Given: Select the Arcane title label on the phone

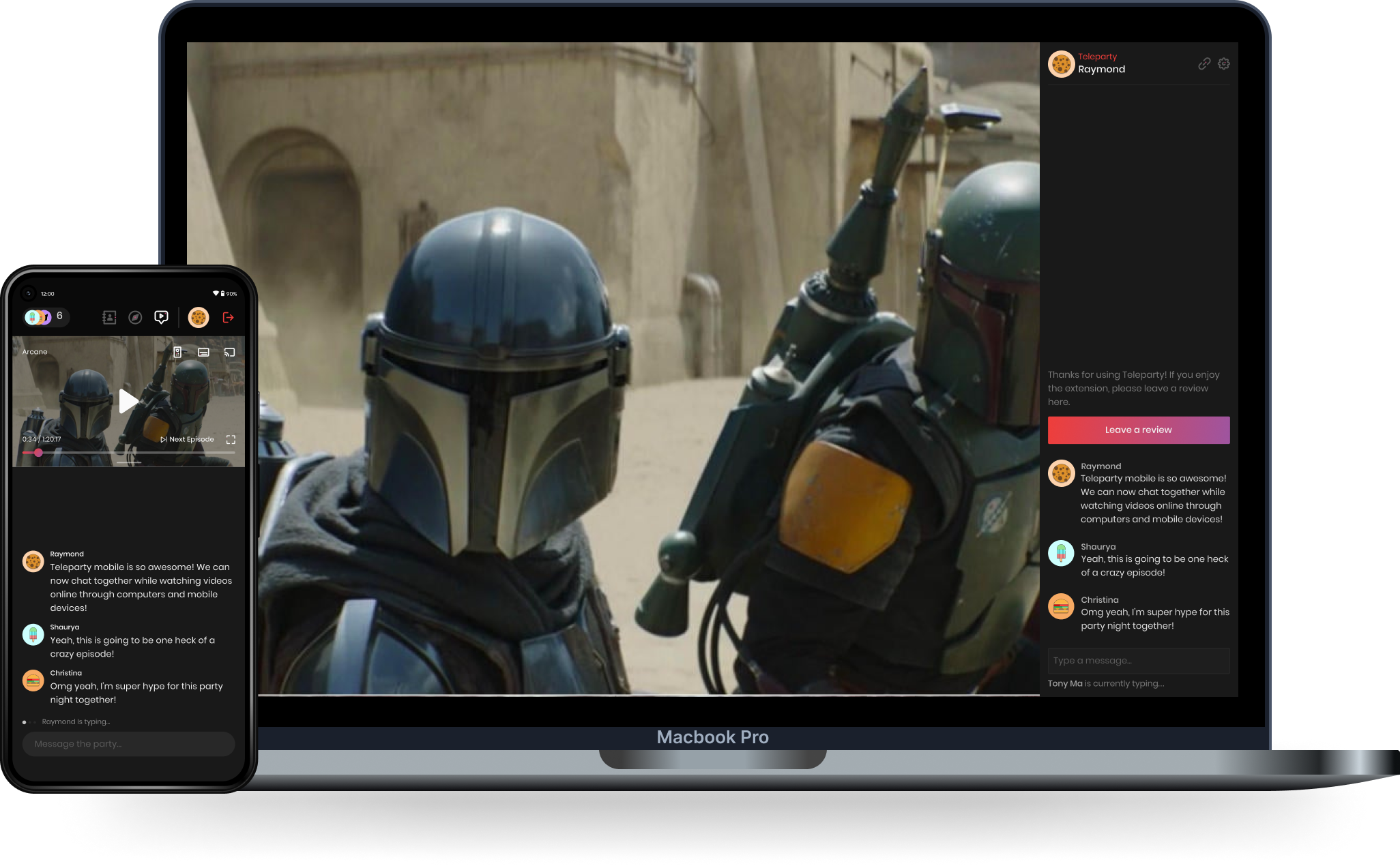Looking at the screenshot, I should pos(35,351).
